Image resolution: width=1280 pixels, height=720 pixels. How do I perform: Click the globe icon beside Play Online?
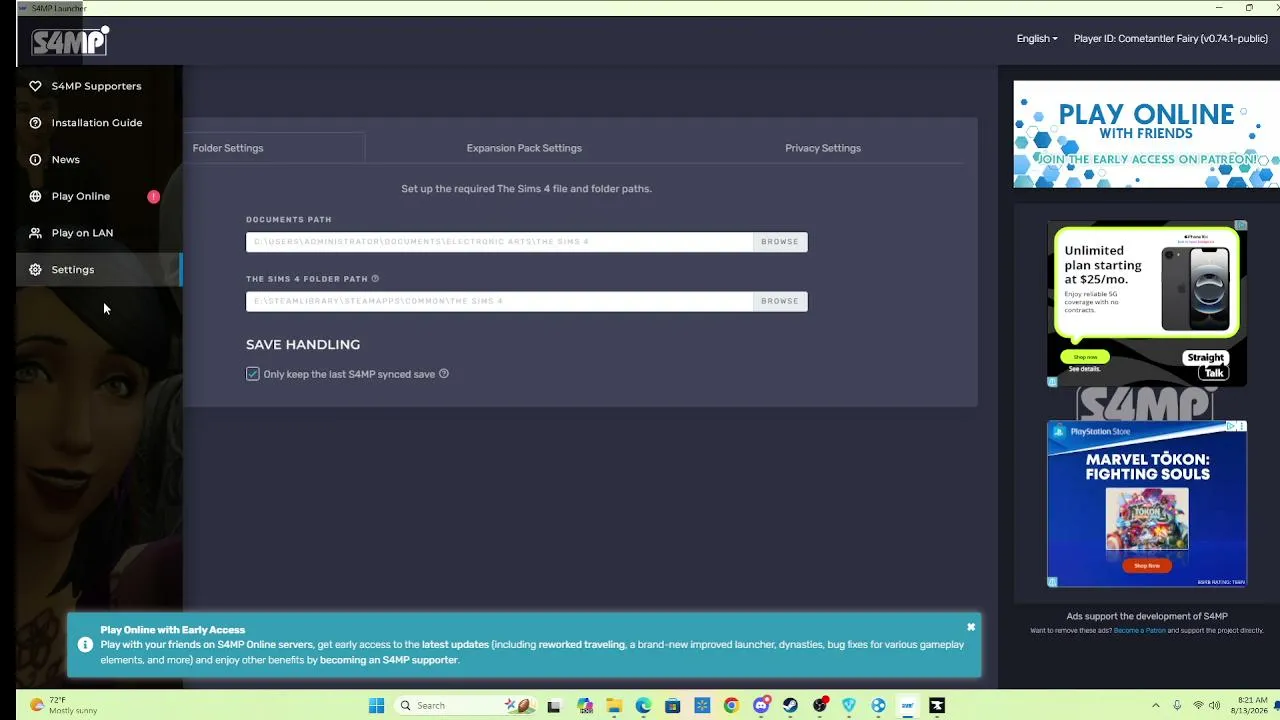click(35, 196)
